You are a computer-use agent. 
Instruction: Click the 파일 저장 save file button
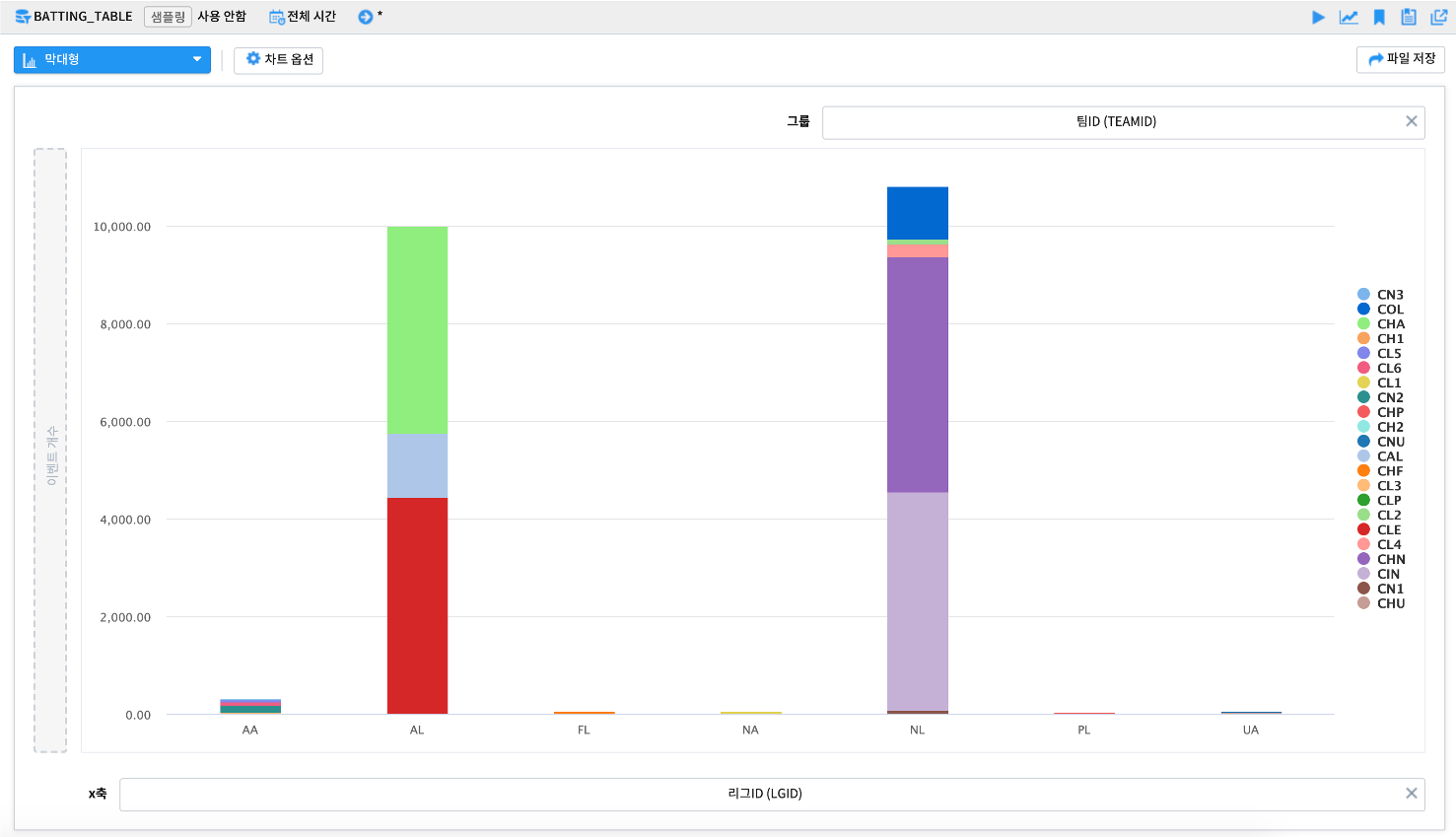(1401, 59)
